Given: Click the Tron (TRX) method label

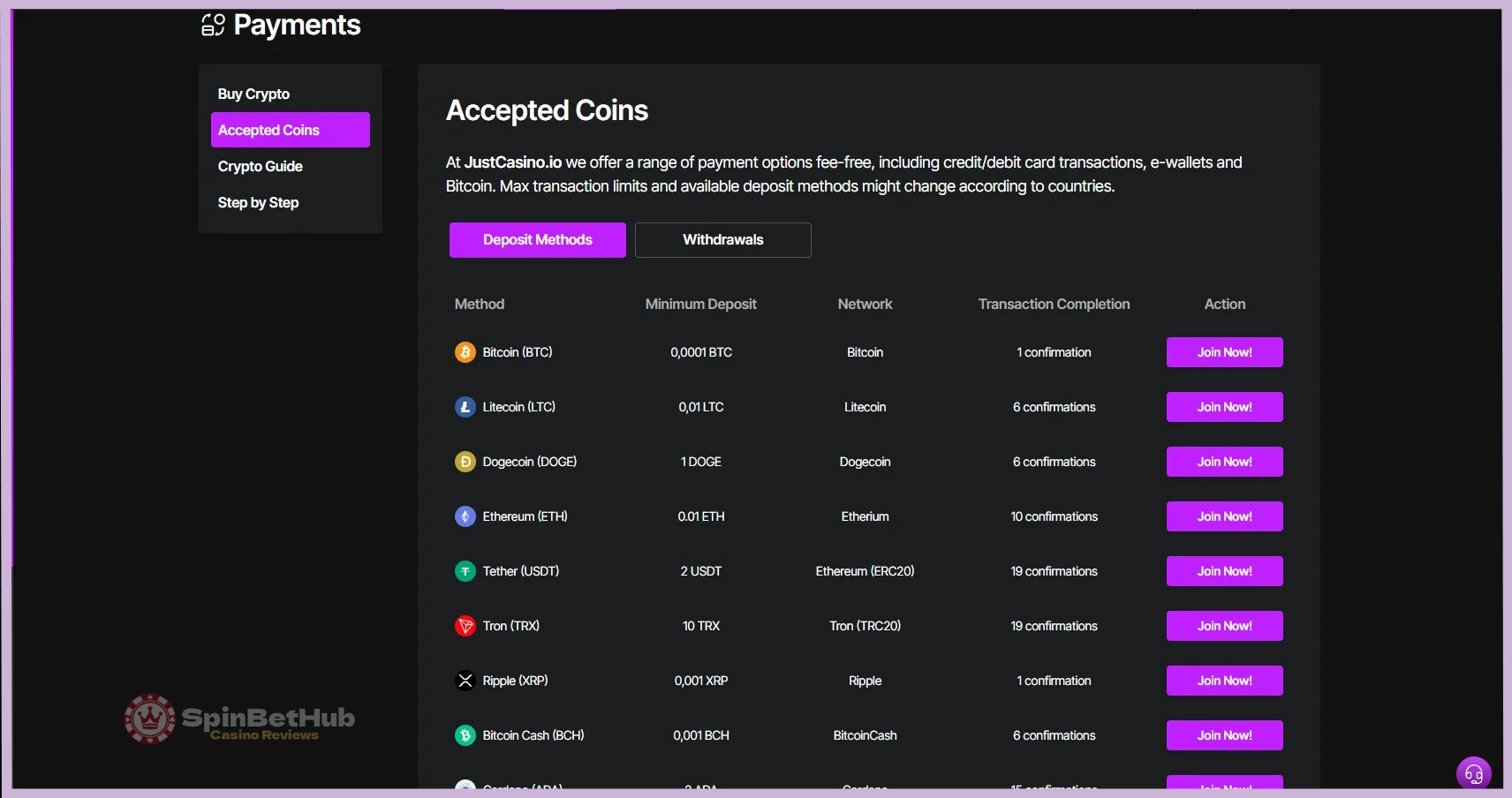Looking at the screenshot, I should (x=511, y=626).
